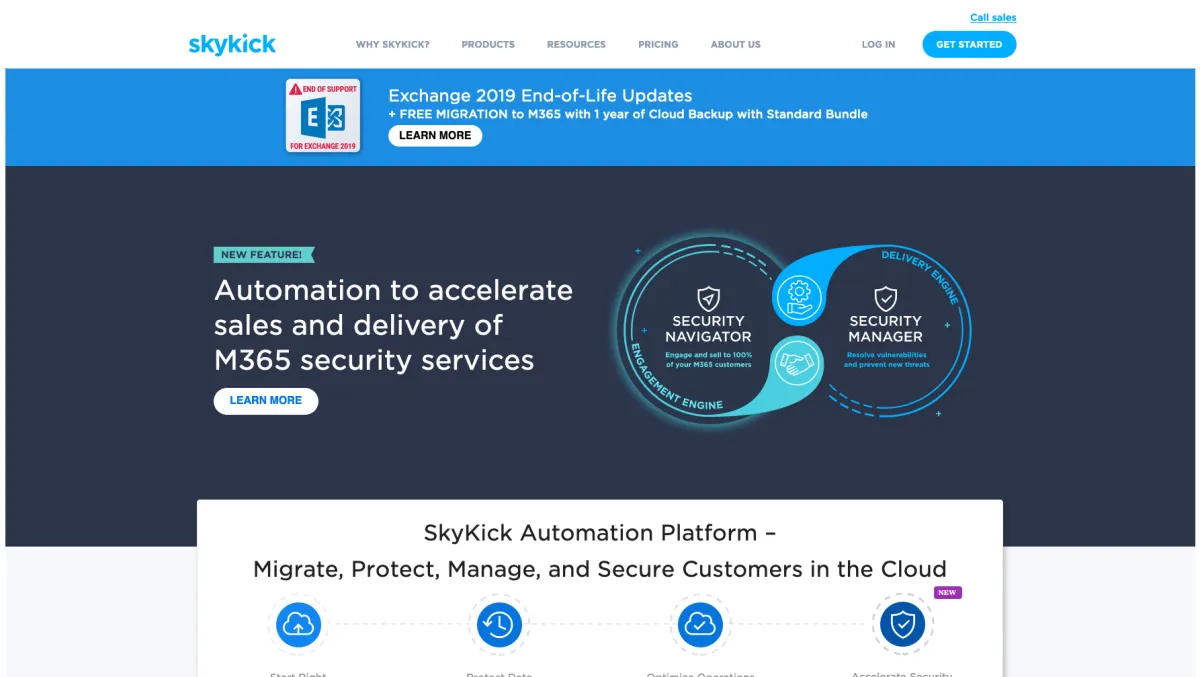Open the Resources menu

tap(576, 45)
